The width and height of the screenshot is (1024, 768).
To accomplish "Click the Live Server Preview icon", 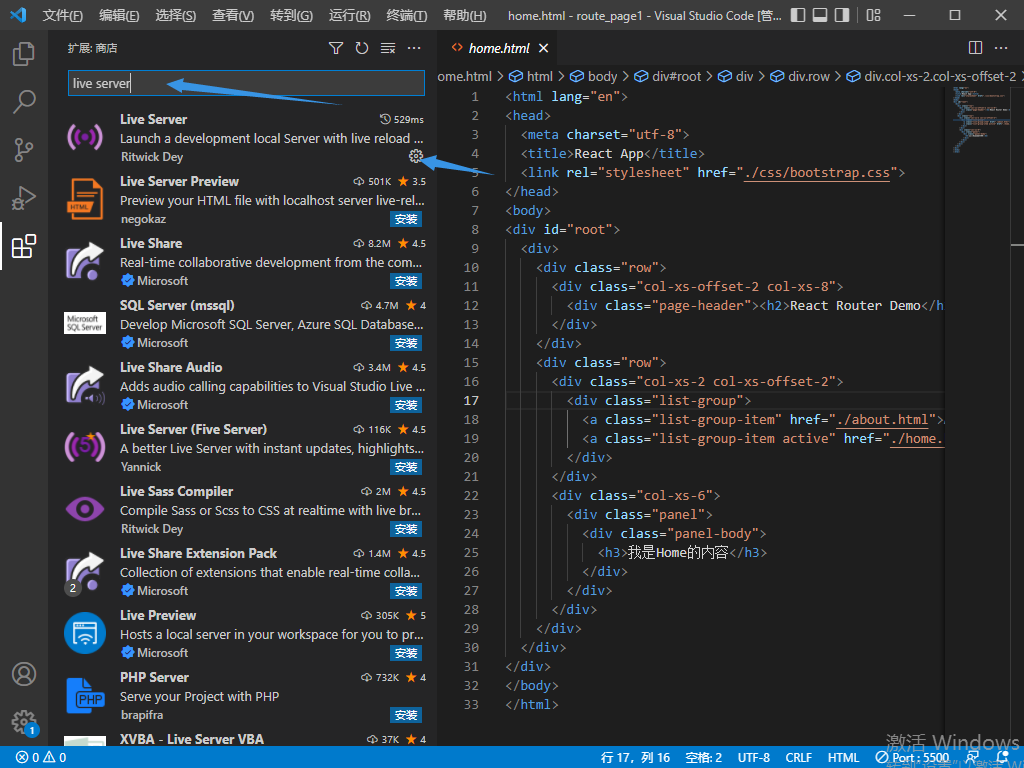I will pyautogui.click(x=85, y=199).
